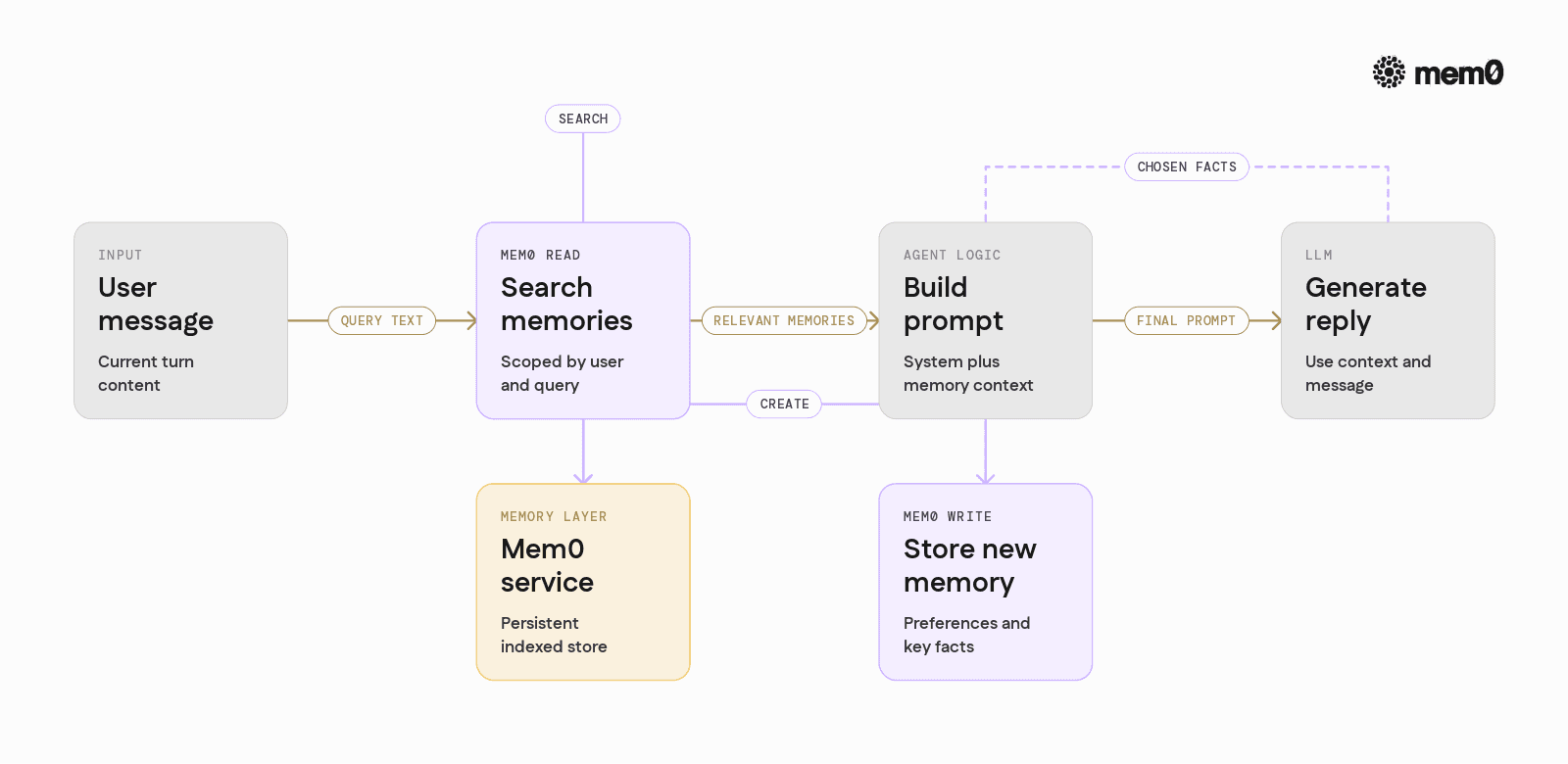Select the AGENT LOGIC caption

tap(953, 255)
